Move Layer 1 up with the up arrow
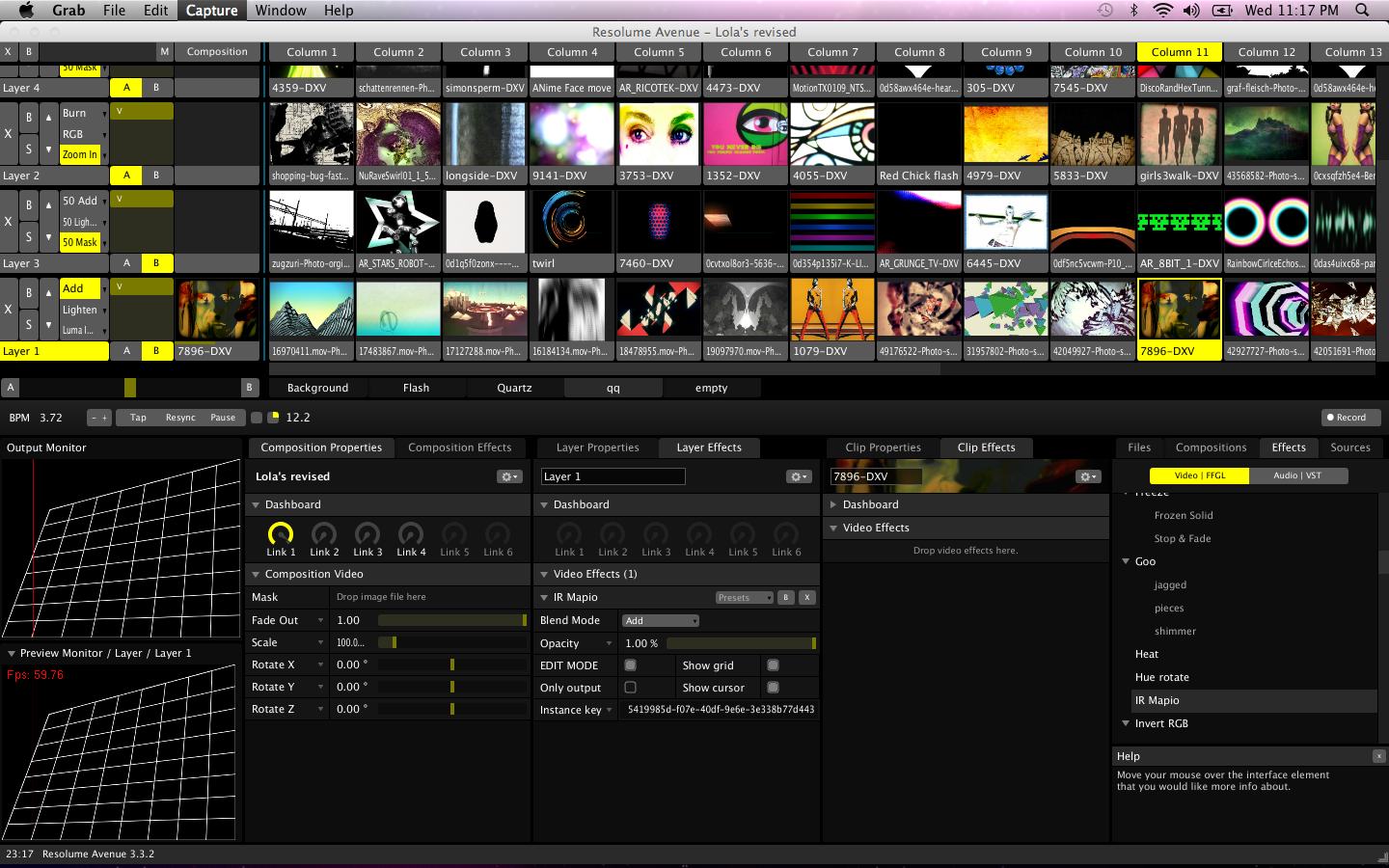 (48, 293)
